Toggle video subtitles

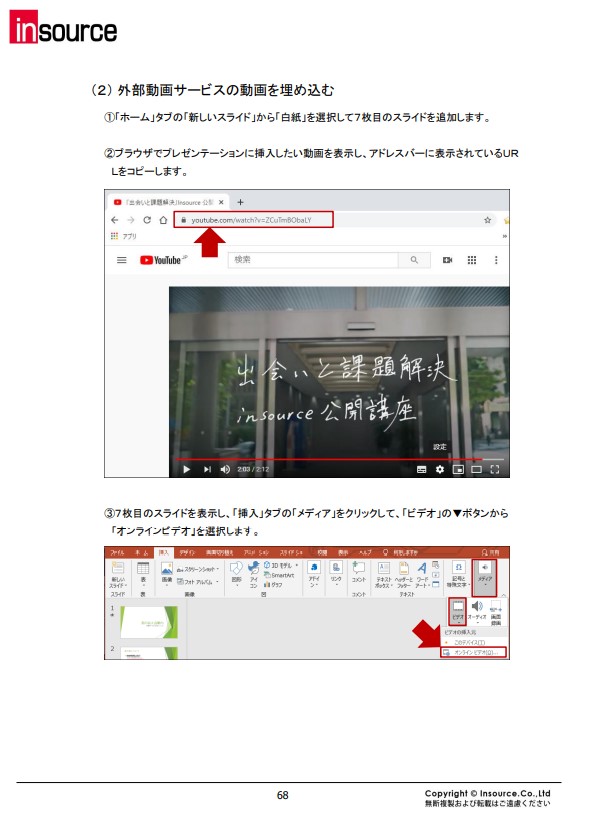tap(421, 469)
